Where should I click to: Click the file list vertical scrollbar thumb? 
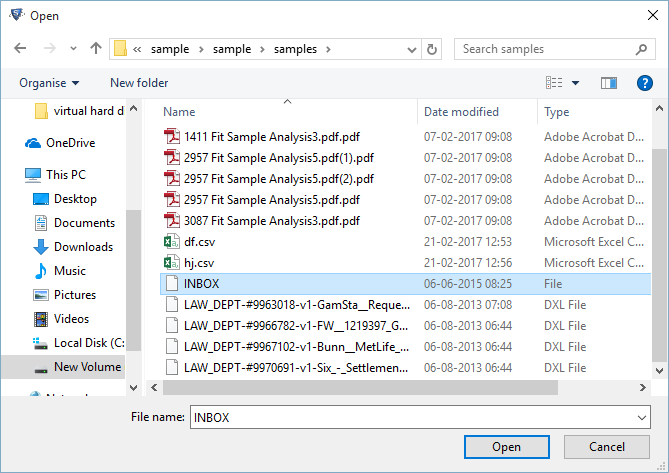click(x=659, y=256)
